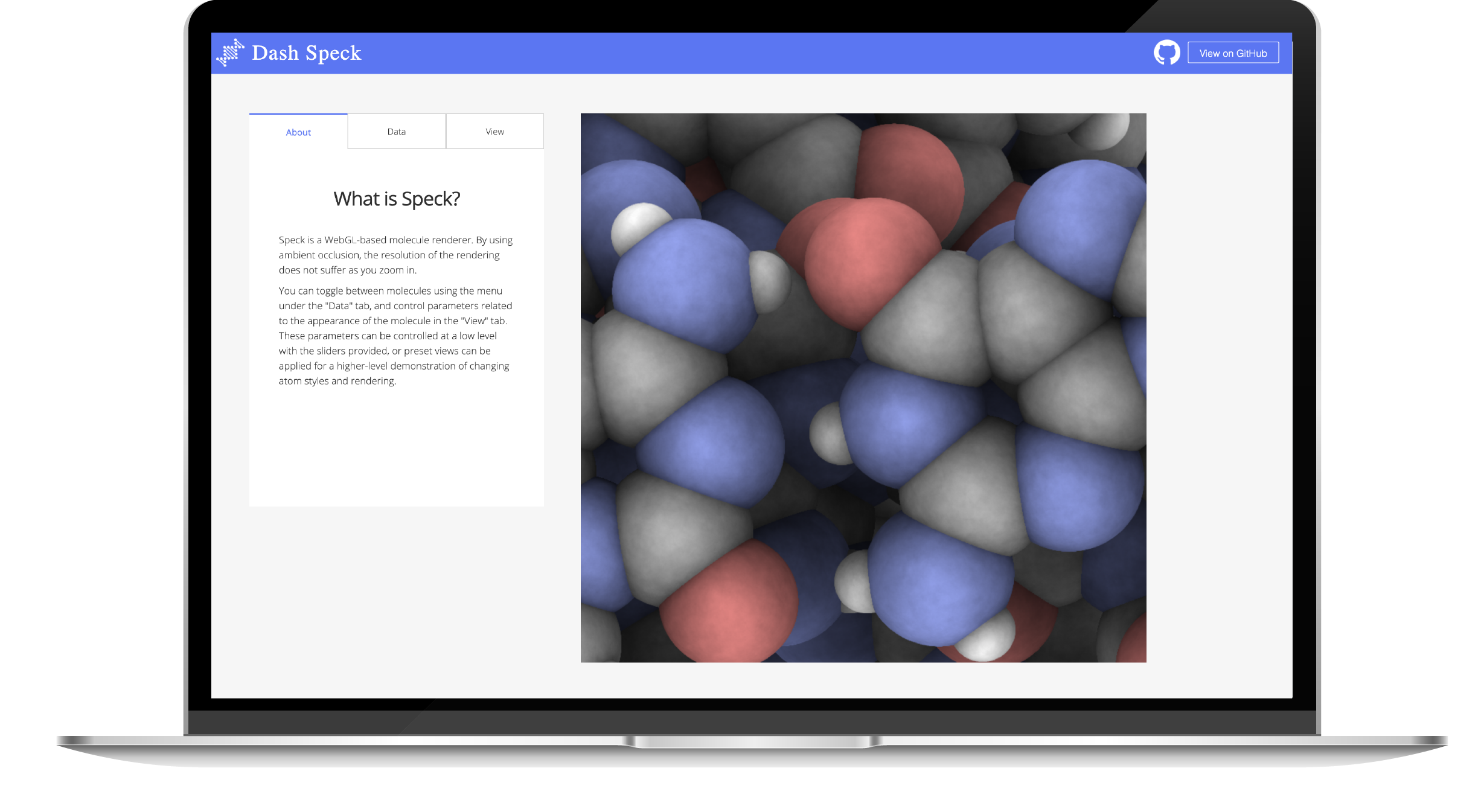Switch to the About tab

click(x=298, y=132)
